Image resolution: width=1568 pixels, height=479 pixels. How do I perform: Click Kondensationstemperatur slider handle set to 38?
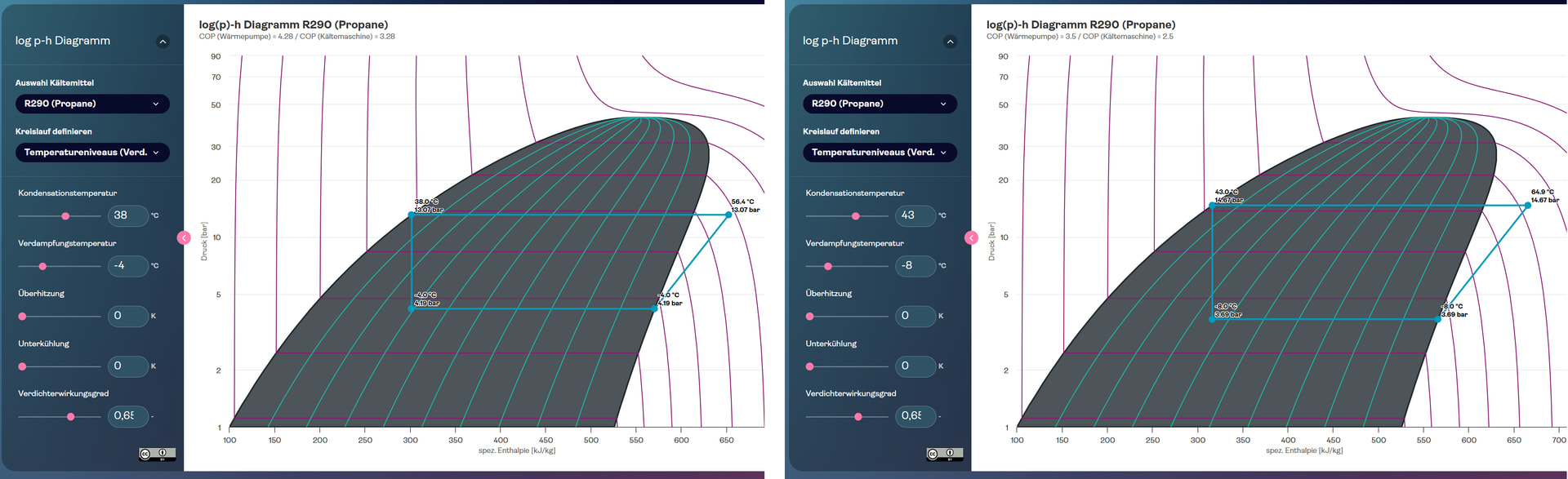65,216
